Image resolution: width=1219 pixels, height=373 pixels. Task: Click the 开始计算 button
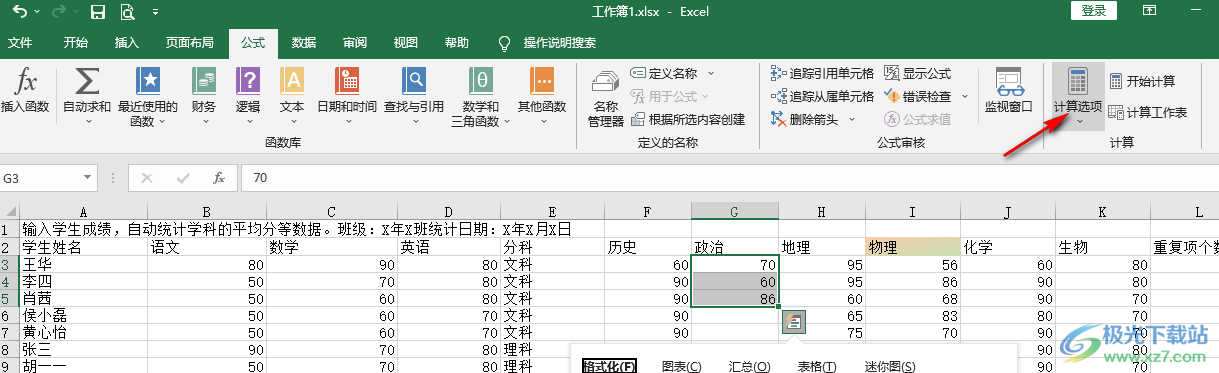pos(1141,81)
